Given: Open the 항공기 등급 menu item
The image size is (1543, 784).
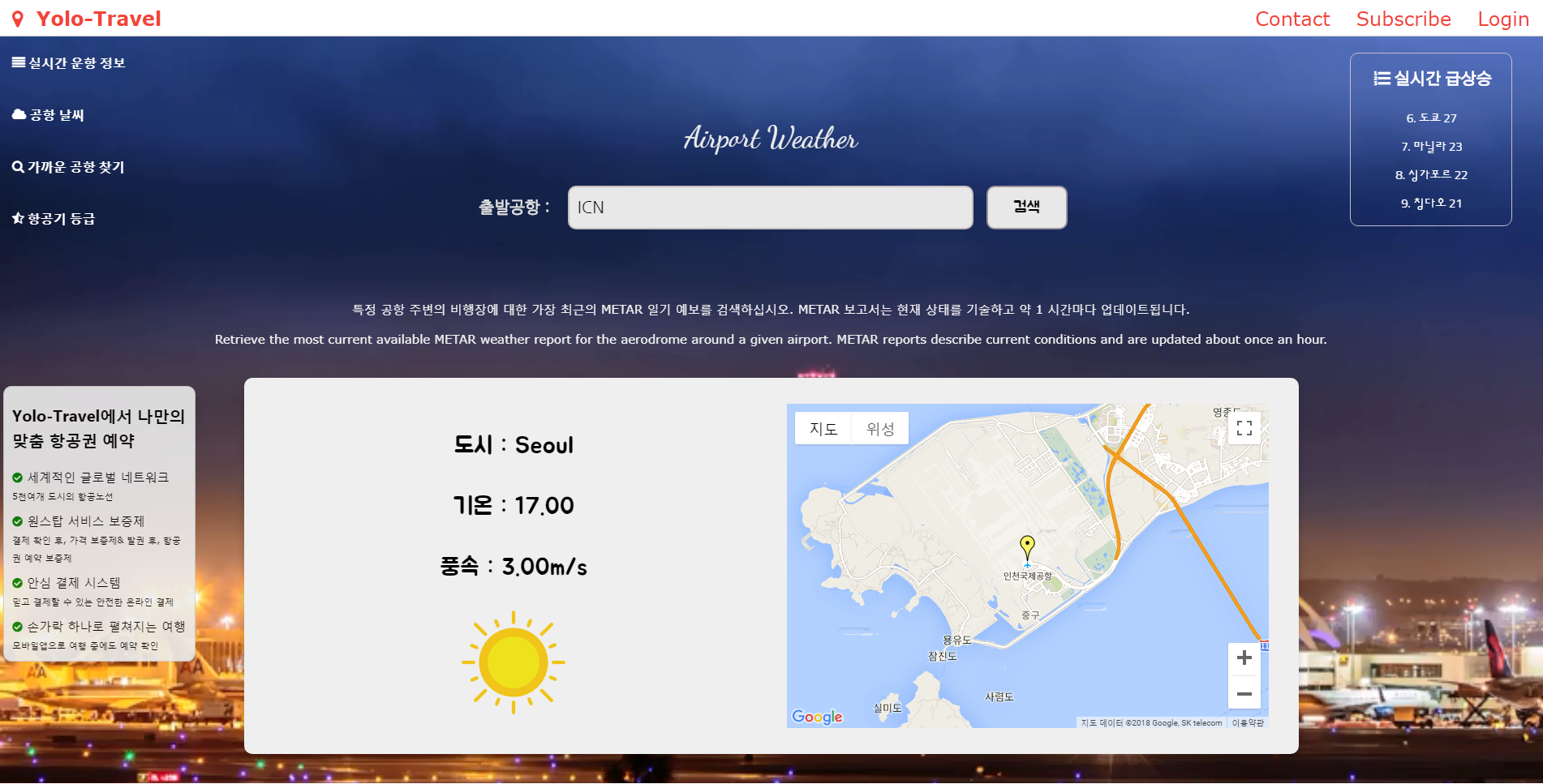Looking at the screenshot, I should click(x=54, y=219).
